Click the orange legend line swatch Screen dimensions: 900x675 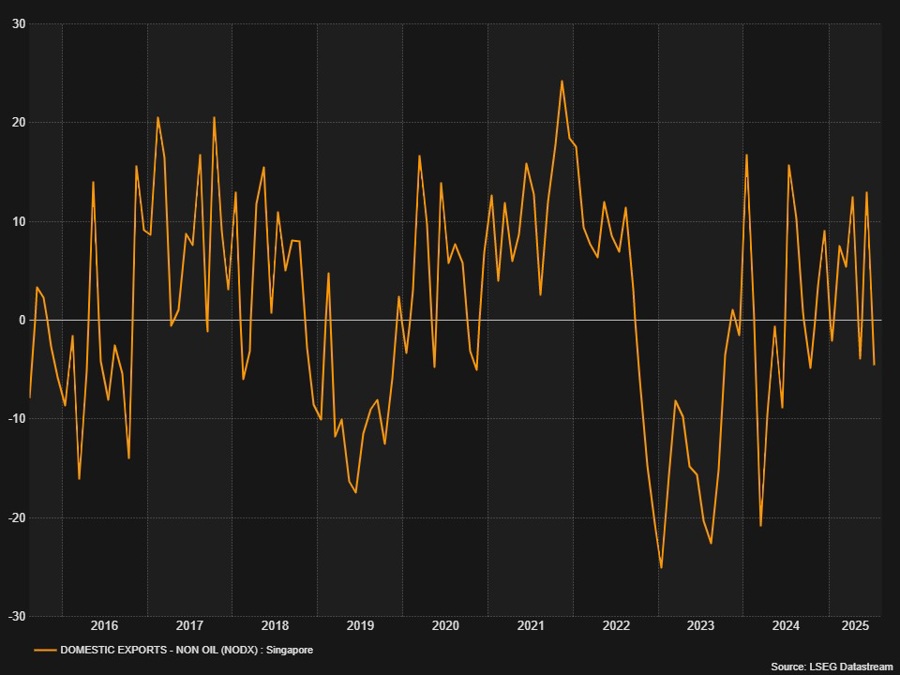click(45, 650)
